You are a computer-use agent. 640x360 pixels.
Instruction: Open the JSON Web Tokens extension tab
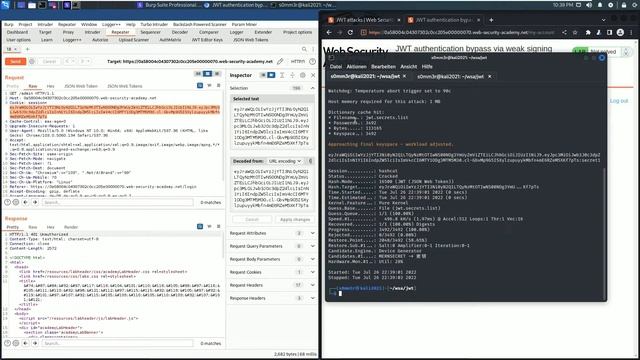click(251, 40)
